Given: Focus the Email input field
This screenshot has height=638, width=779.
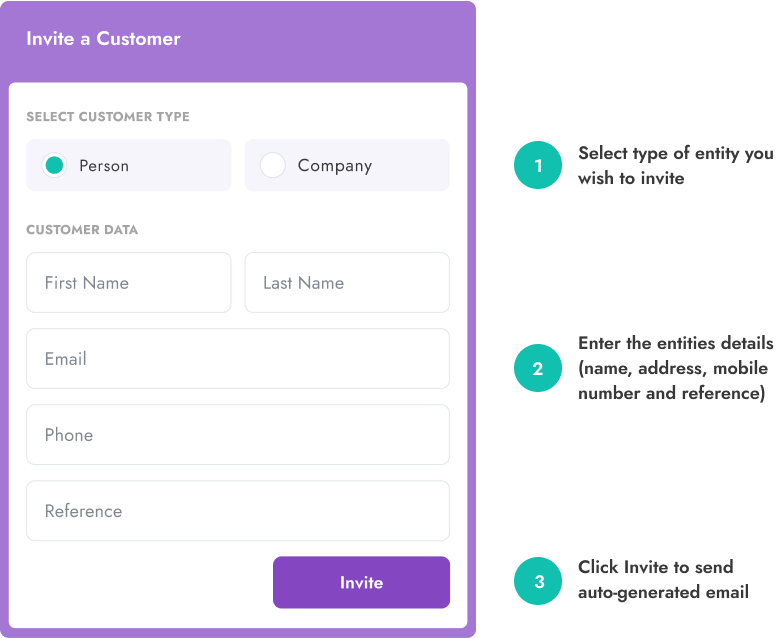Looking at the screenshot, I should tap(238, 359).
